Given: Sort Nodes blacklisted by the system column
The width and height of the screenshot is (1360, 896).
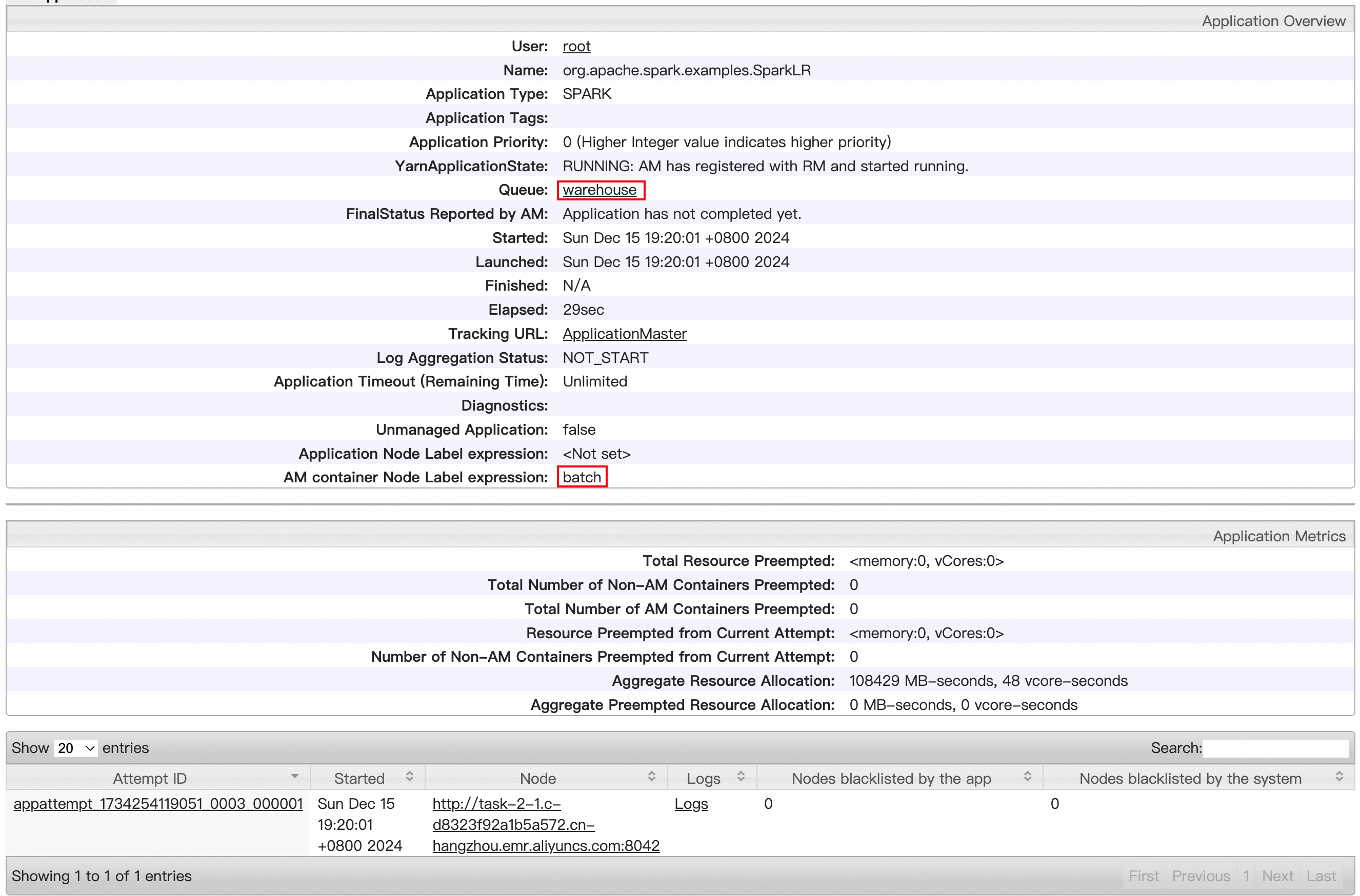Looking at the screenshot, I should [x=1338, y=777].
